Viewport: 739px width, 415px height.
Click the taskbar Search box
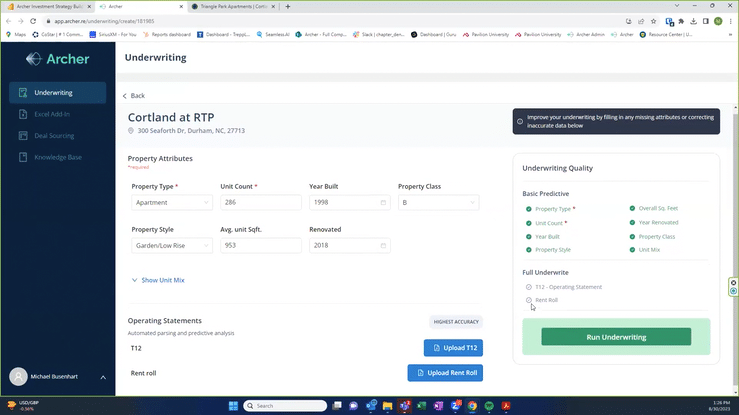(x=285, y=406)
